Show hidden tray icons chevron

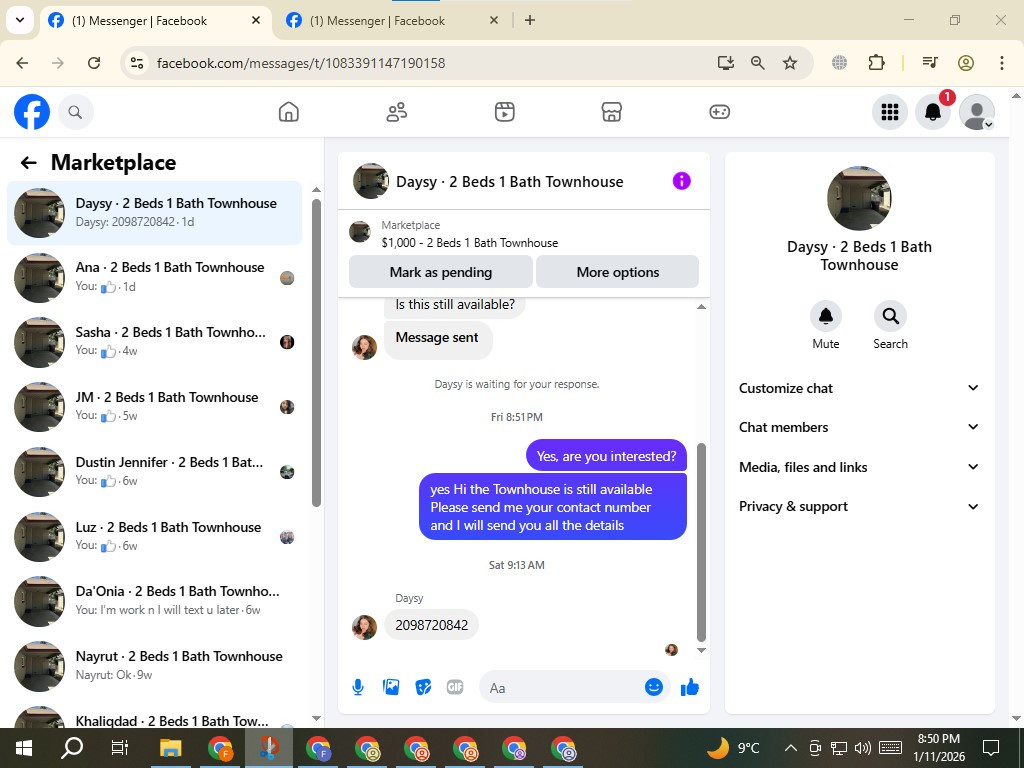point(790,748)
